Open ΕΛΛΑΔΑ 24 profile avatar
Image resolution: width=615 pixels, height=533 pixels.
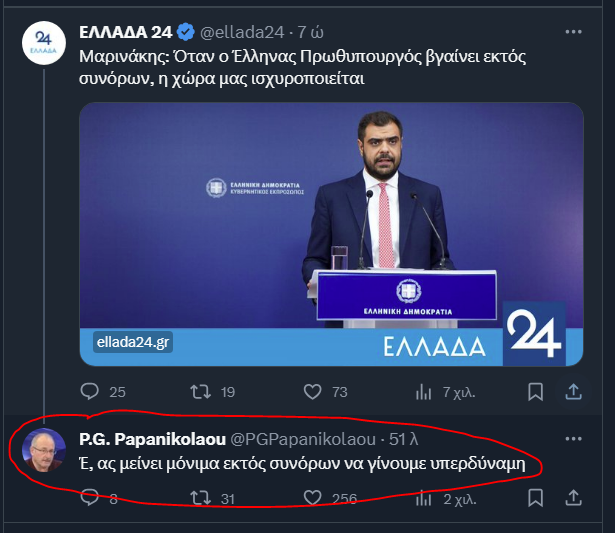[44, 43]
